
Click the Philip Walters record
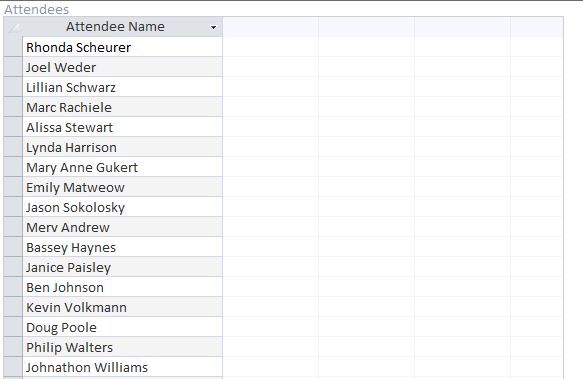tap(122, 347)
